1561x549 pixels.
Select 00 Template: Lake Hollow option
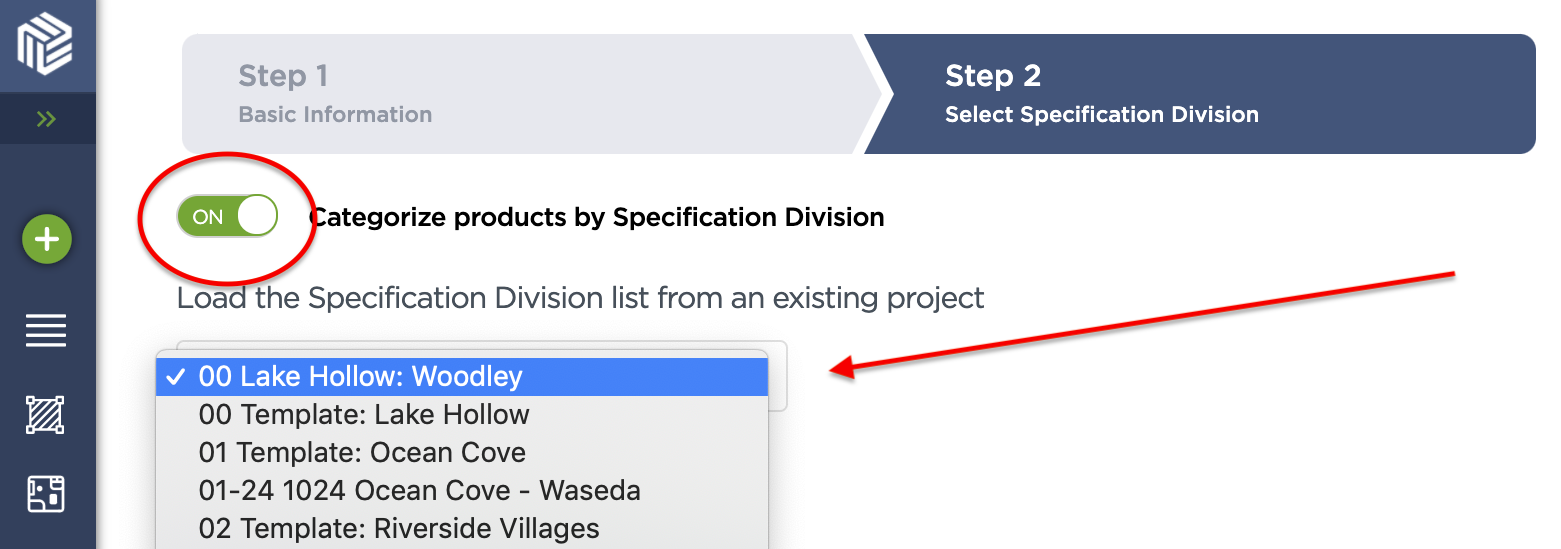(x=364, y=415)
